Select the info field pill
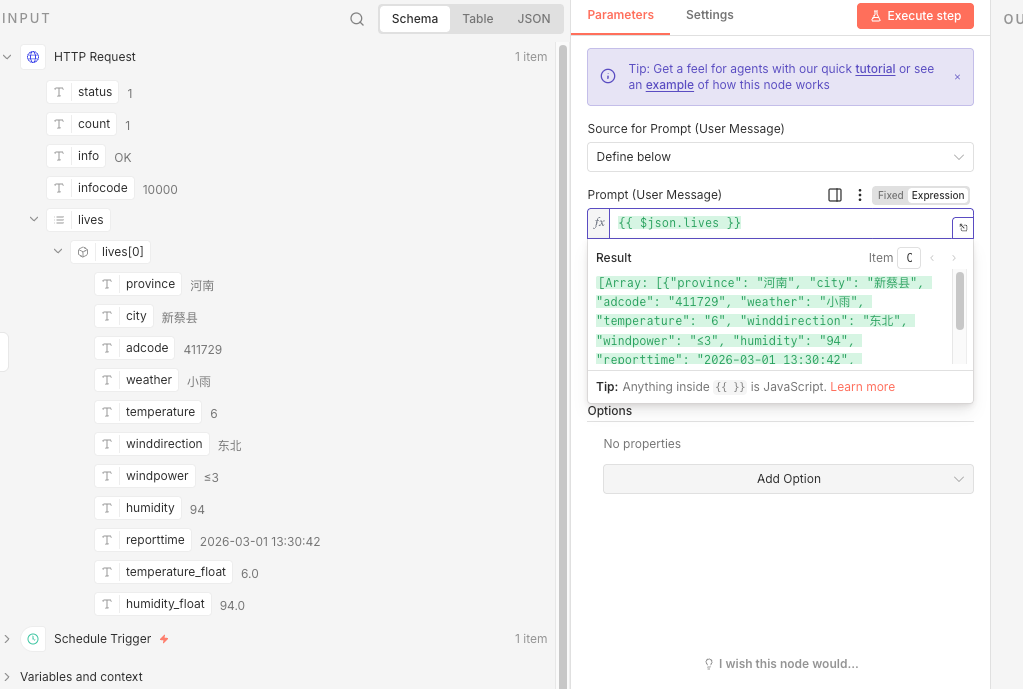Screen dimensions: 1023x689 76,156
